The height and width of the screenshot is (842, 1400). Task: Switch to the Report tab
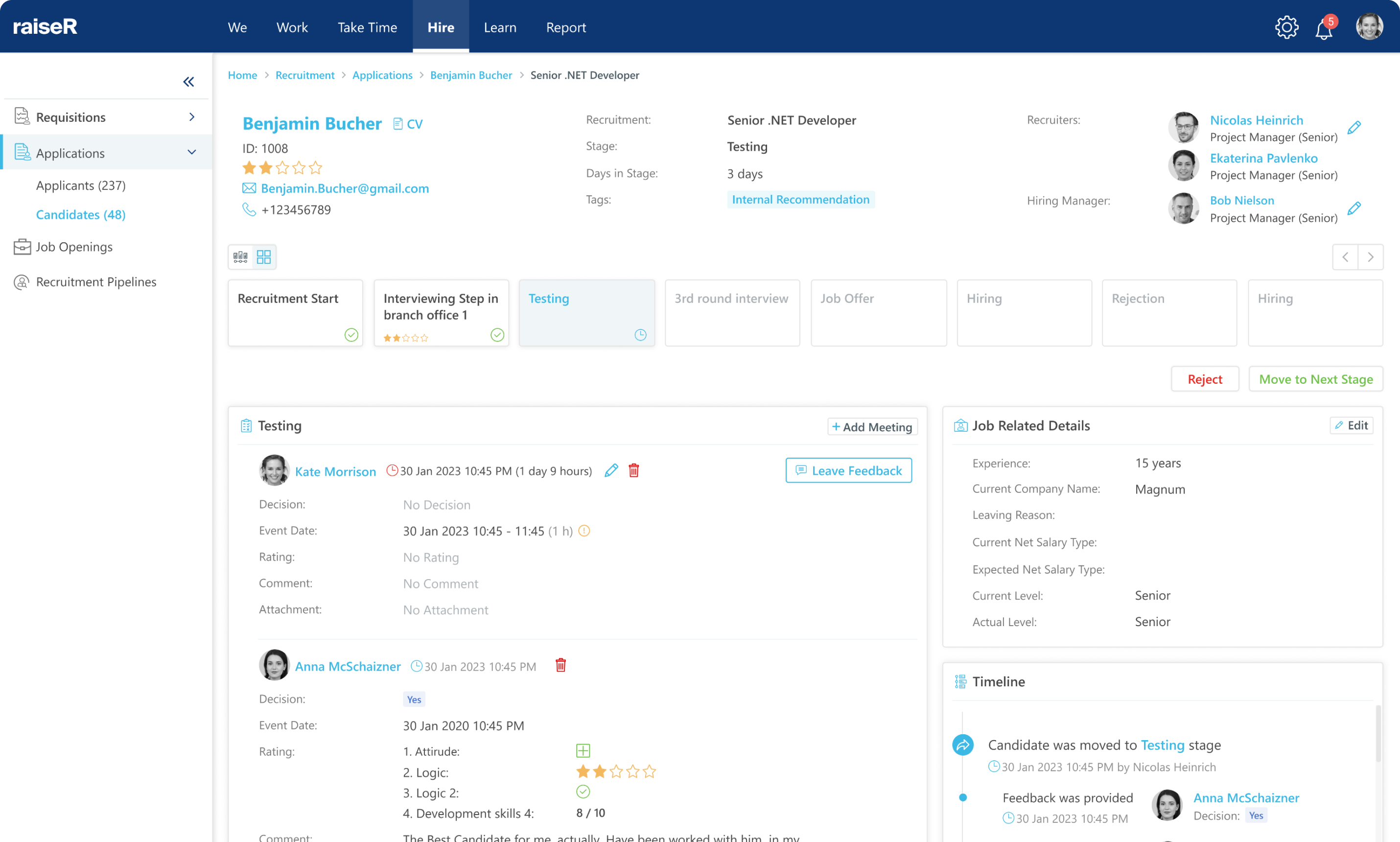click(565, 26)
